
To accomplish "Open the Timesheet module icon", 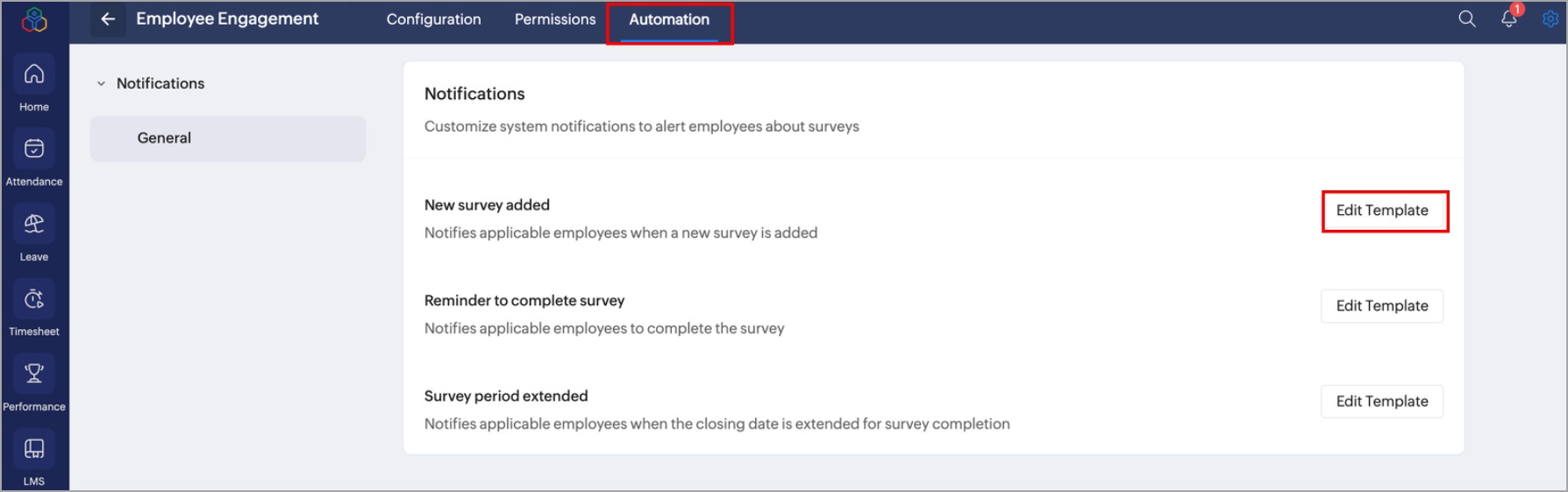I will click(x=34, y=299).
